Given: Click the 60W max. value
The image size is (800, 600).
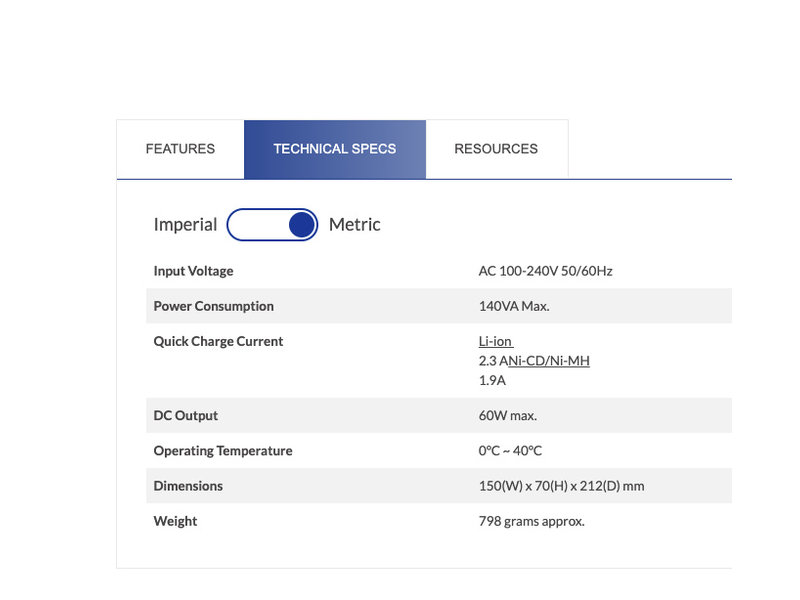Looking at the screenshot, I should [x=508, y=416].
